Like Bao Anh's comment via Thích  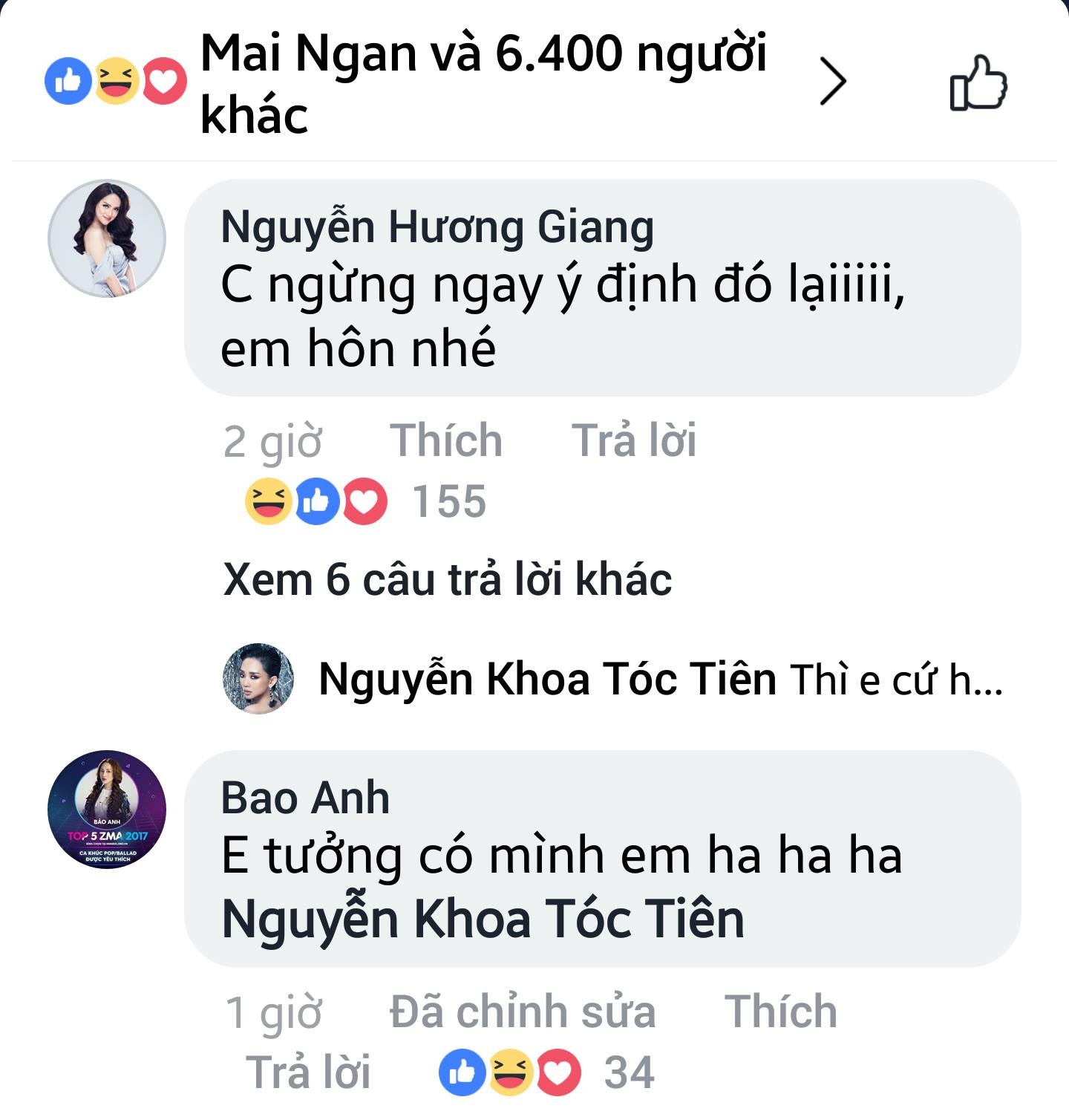780,1012
